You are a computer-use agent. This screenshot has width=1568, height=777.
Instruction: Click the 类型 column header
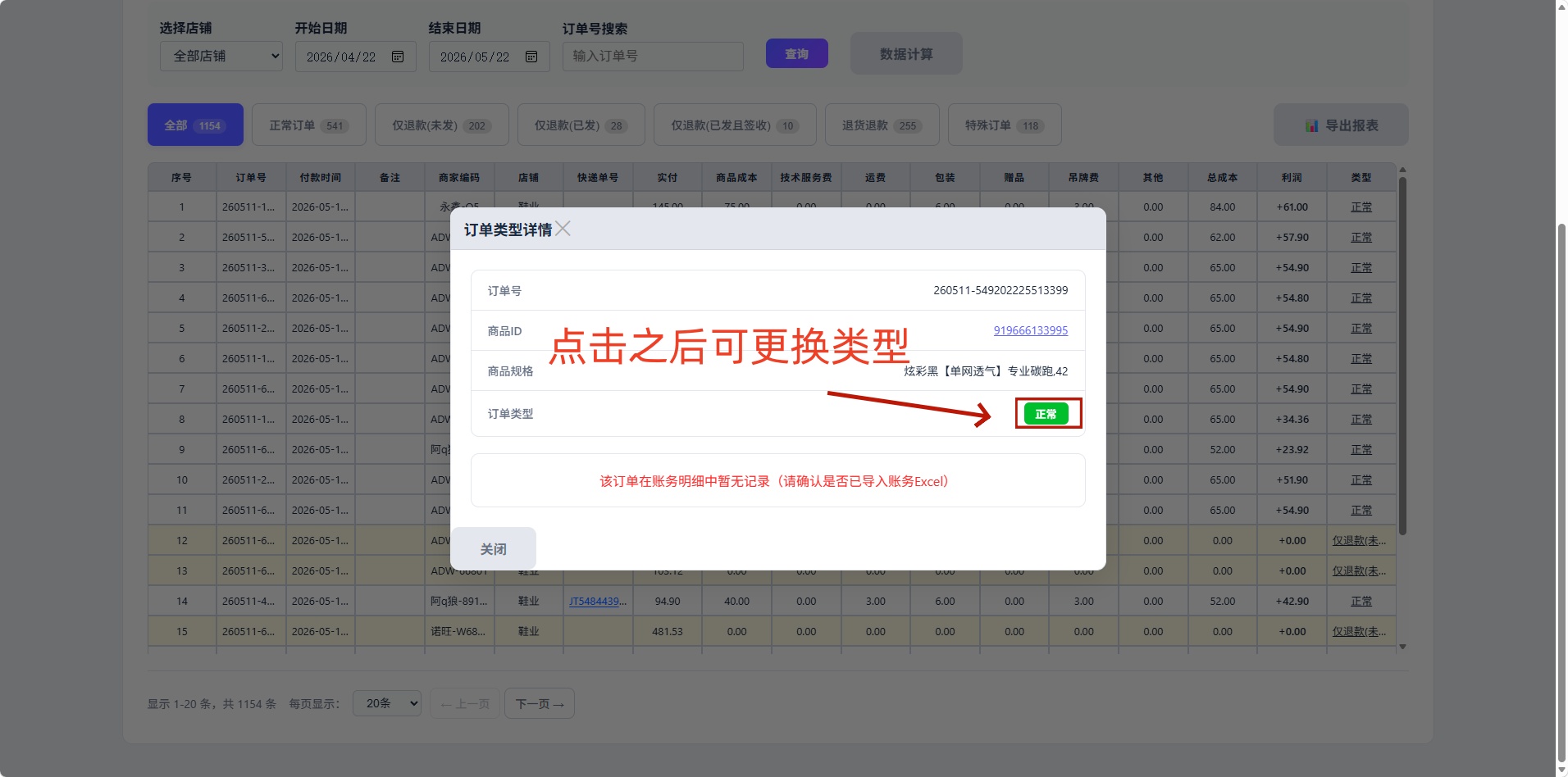click(x=1361, y=177)
